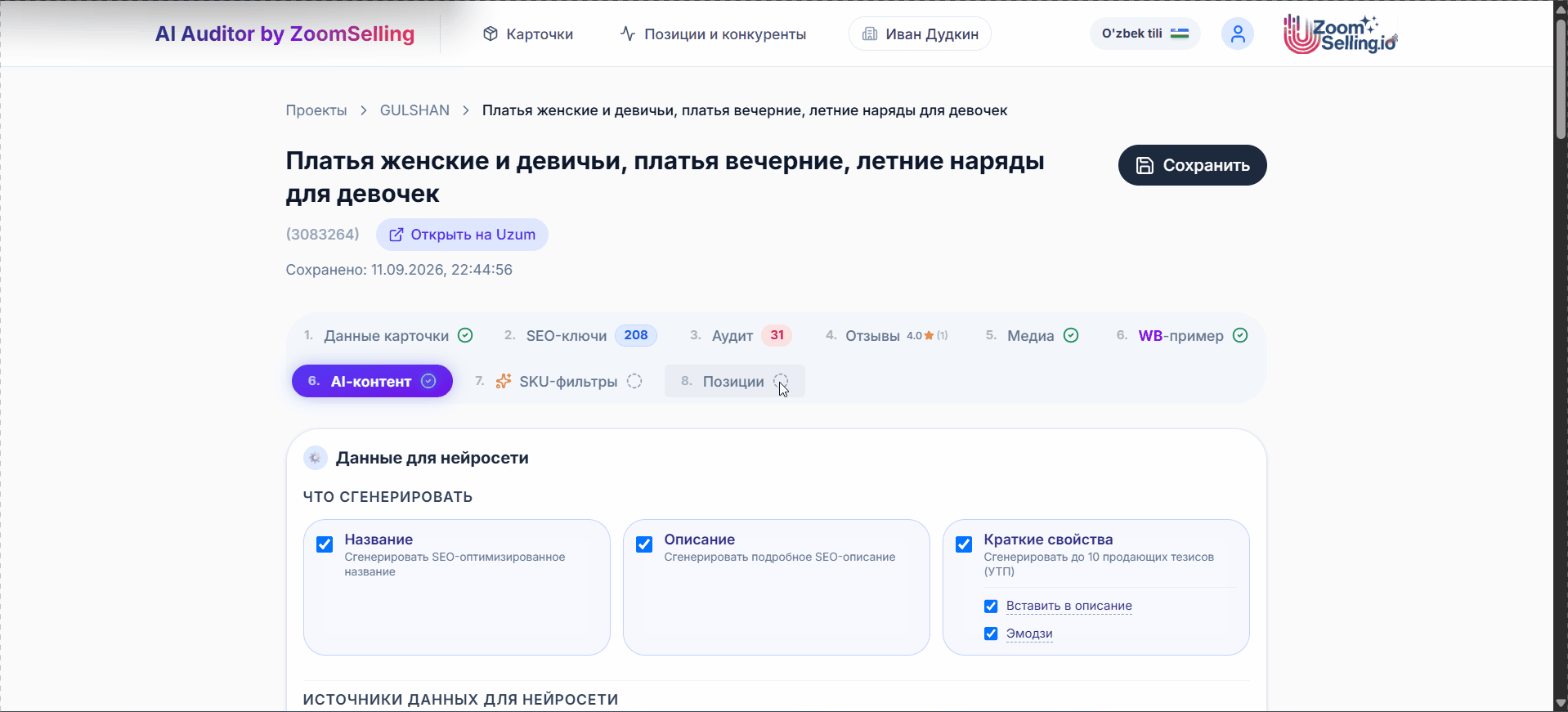Click the floppy disk icon in Сохранить

[1145, 165]
